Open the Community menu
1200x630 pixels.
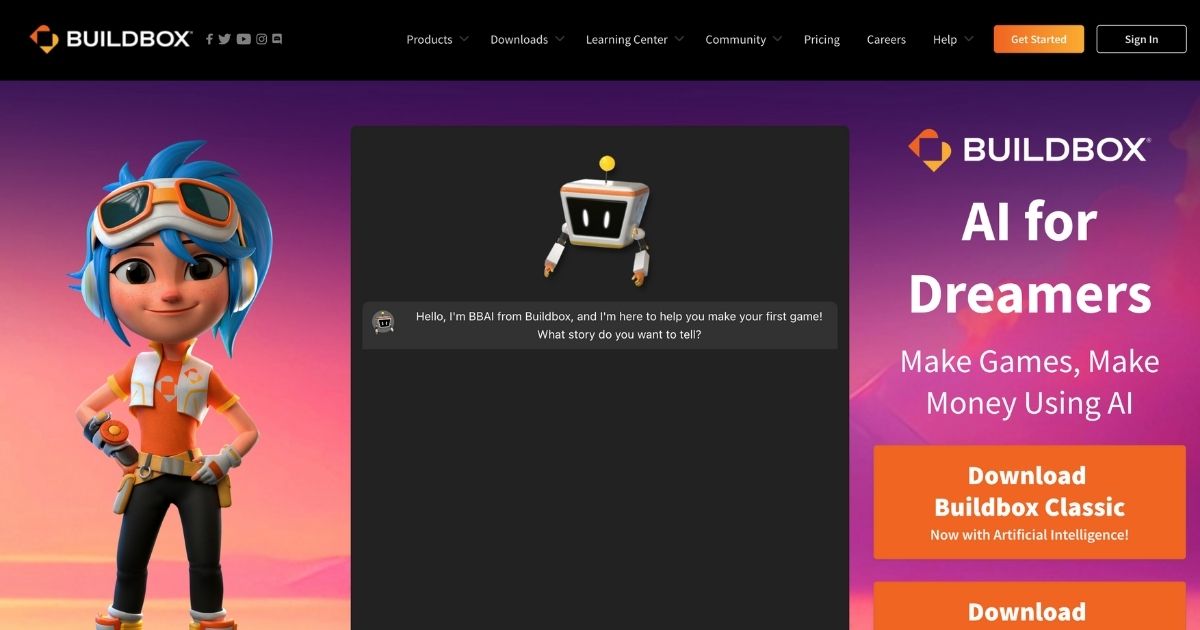[x=735, y=40]
